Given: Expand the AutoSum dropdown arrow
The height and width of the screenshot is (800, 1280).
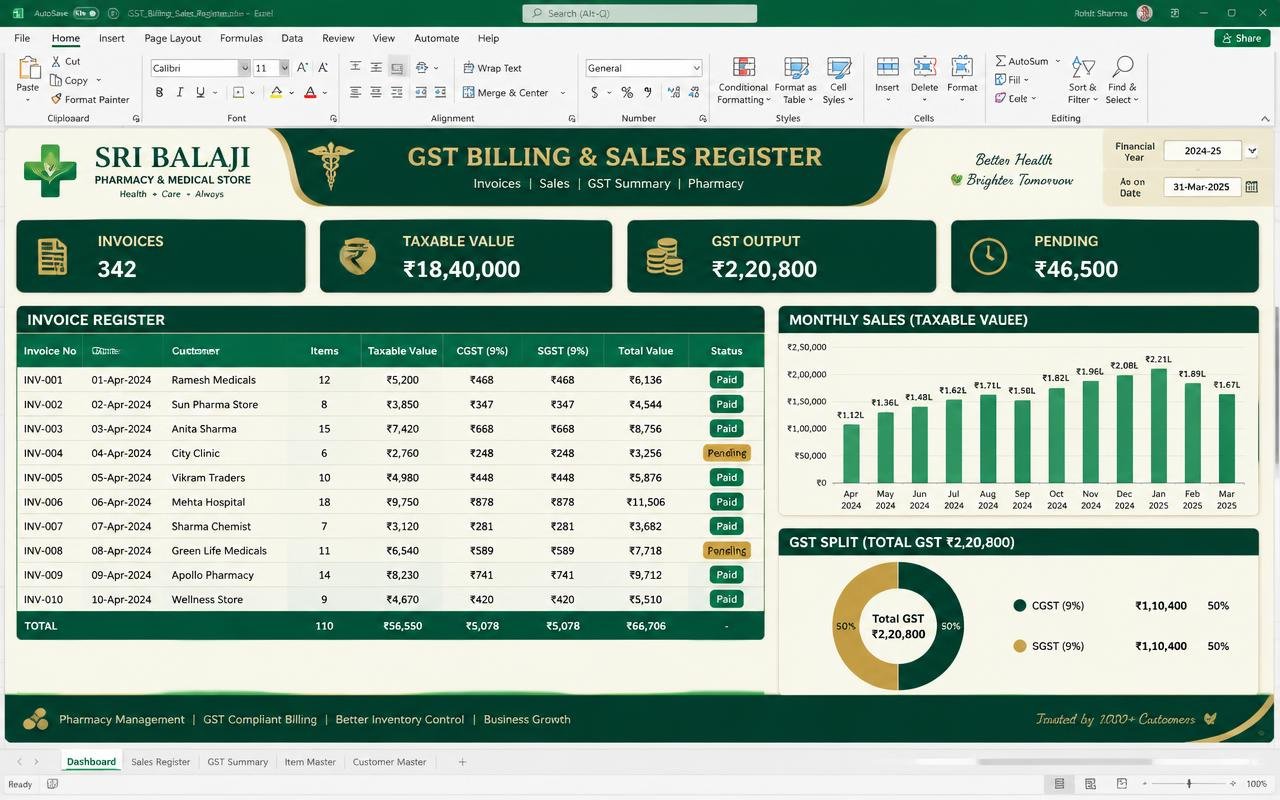Looking at the screenshot, I should click(x=1058, y=61).
